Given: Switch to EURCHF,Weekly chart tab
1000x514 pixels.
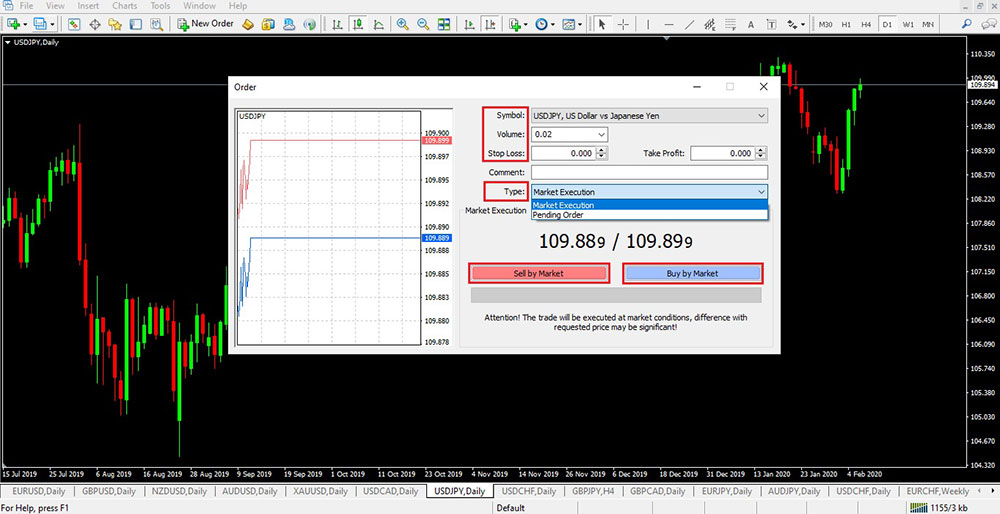Looking at the screenshot, I should 938,491.
